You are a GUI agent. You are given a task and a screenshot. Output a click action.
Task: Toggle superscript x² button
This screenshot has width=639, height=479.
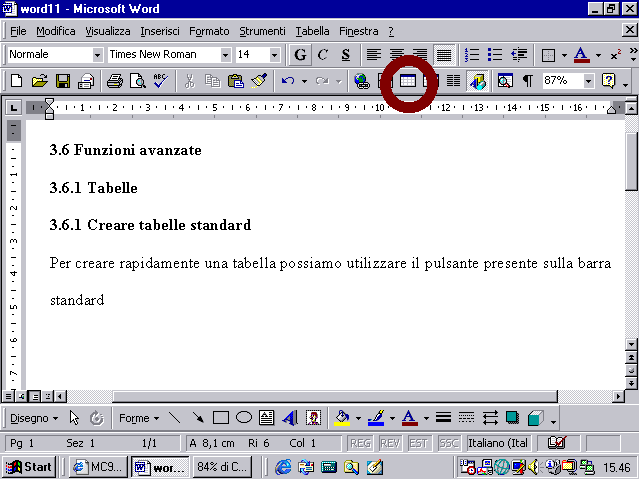click(615, 55)
